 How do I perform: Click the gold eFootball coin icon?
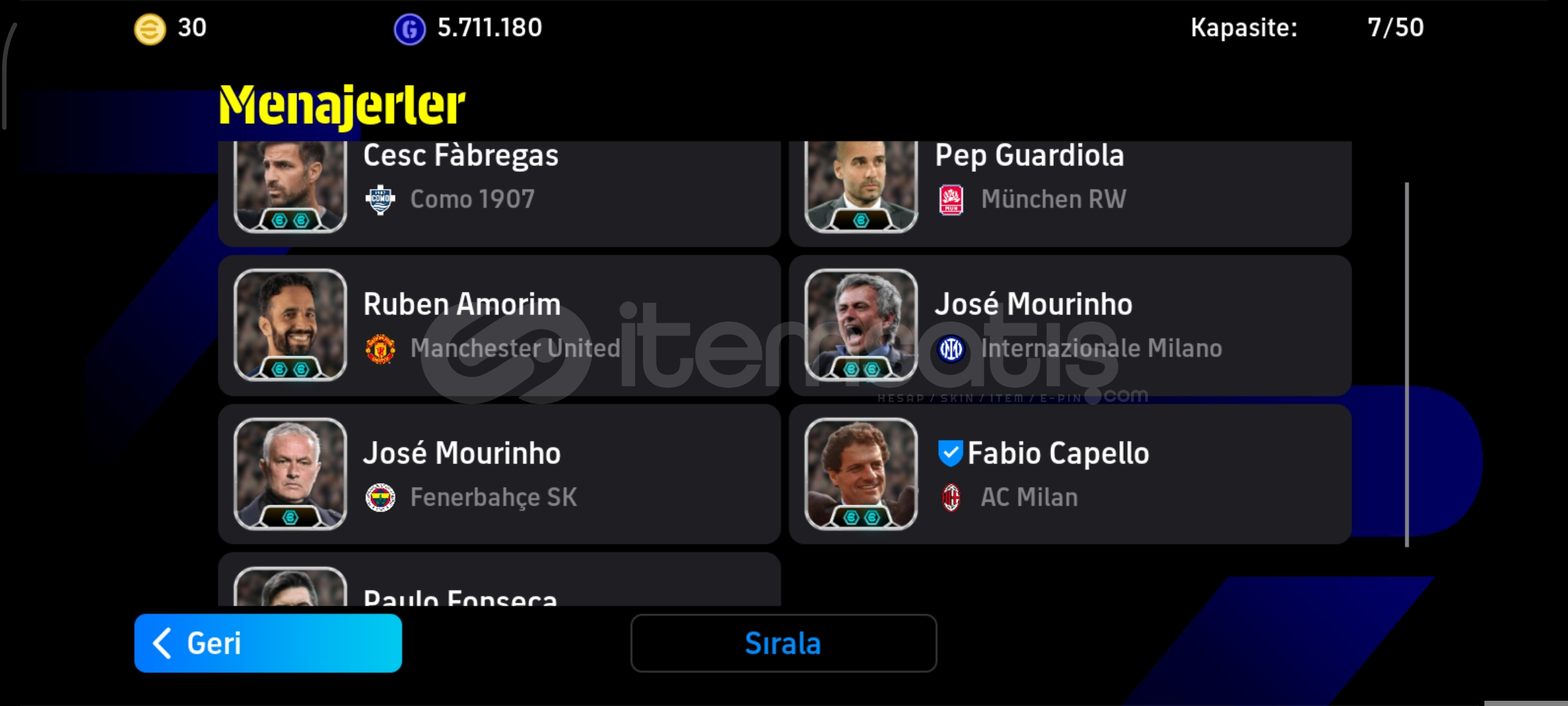tap(150, 29)
